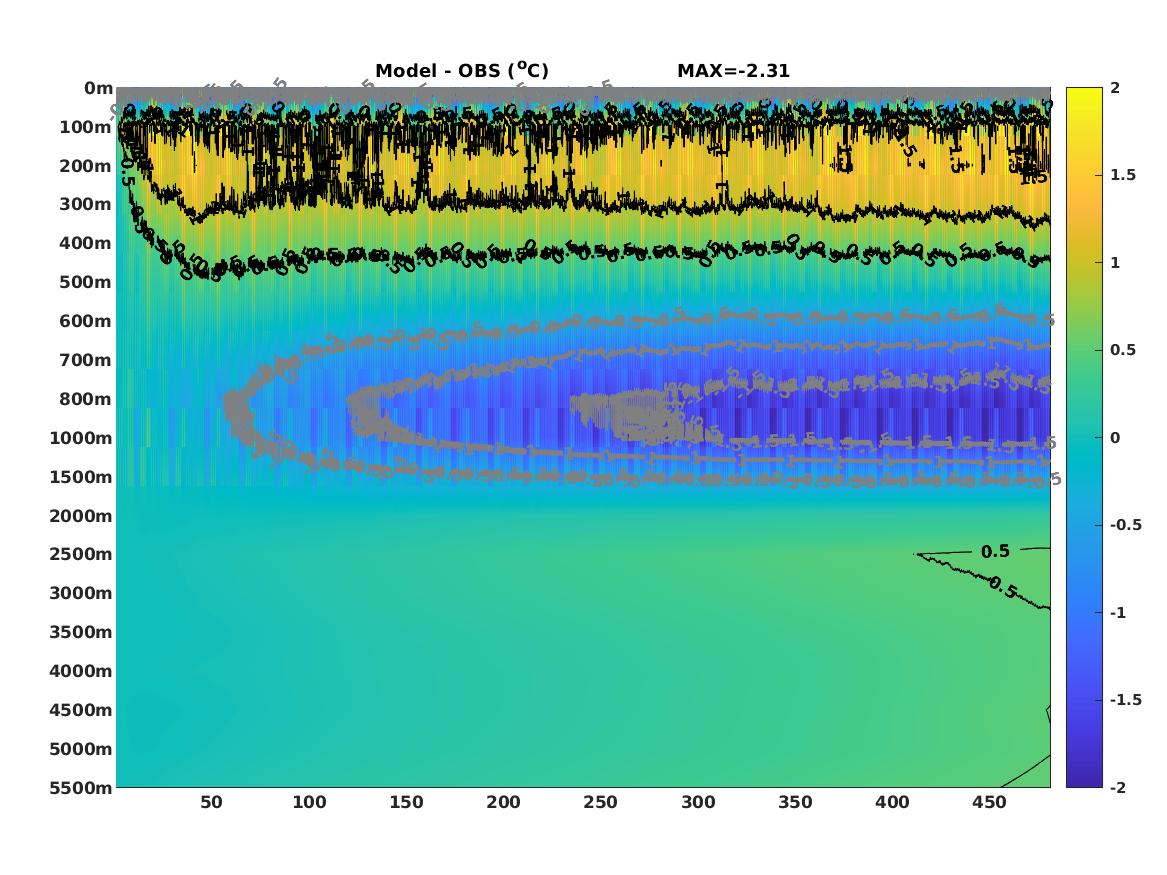Click the '2000m' depth axis label
Viewport: 1167px width, 875px height.
point(81,516)
